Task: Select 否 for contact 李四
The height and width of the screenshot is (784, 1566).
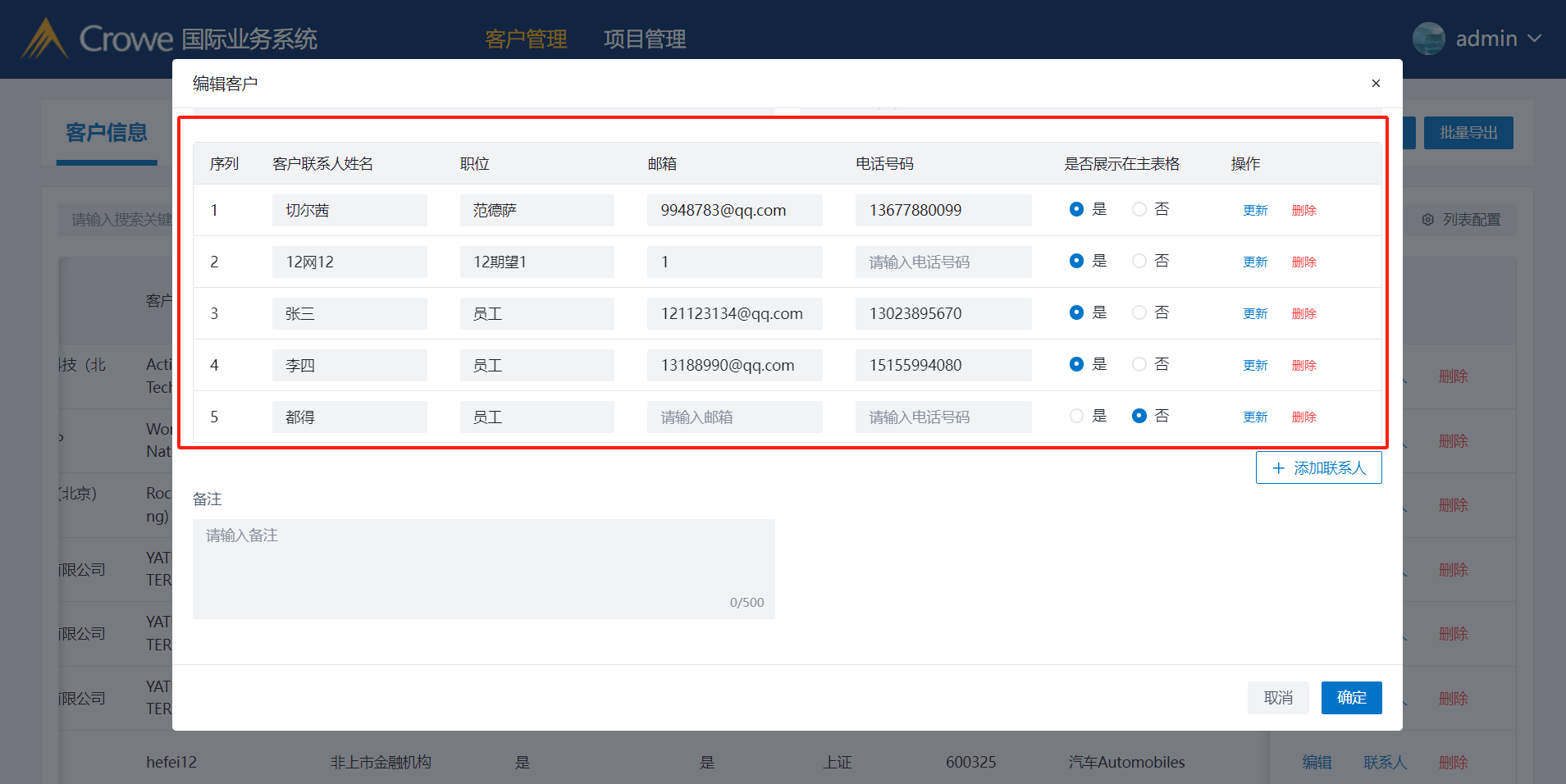Action: [1139, 365]
